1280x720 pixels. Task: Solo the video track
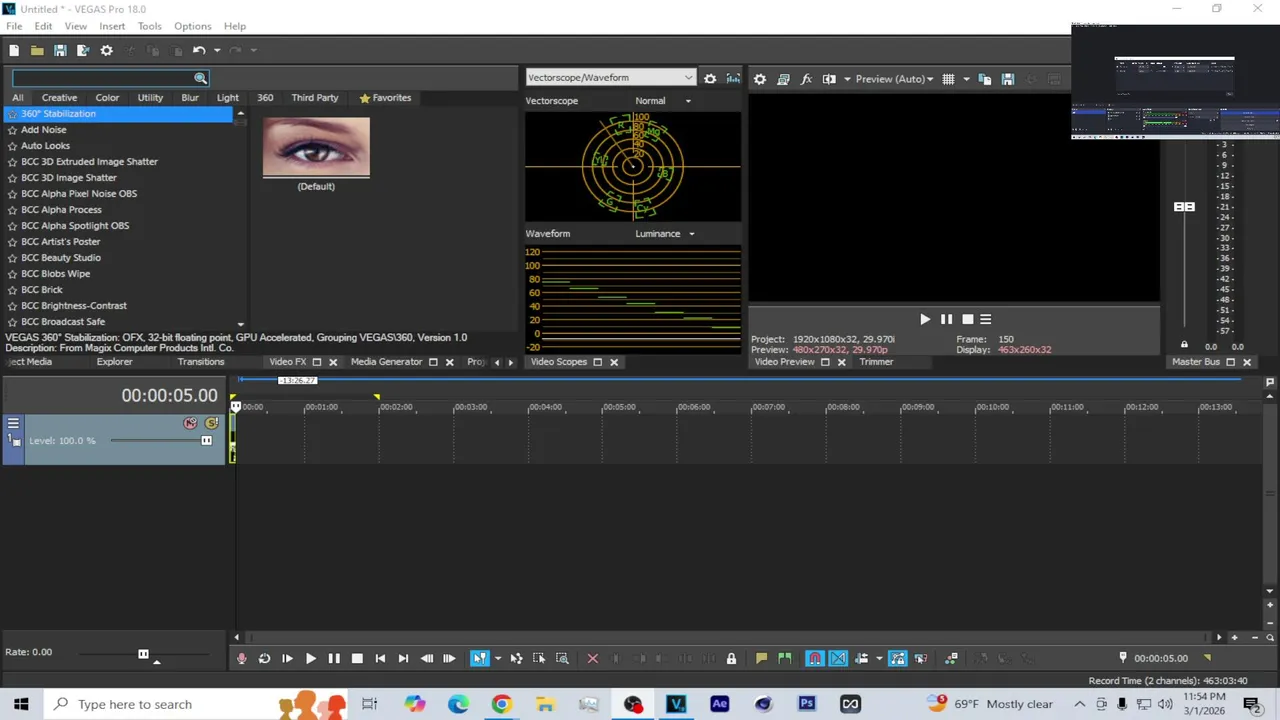point(211,423)
